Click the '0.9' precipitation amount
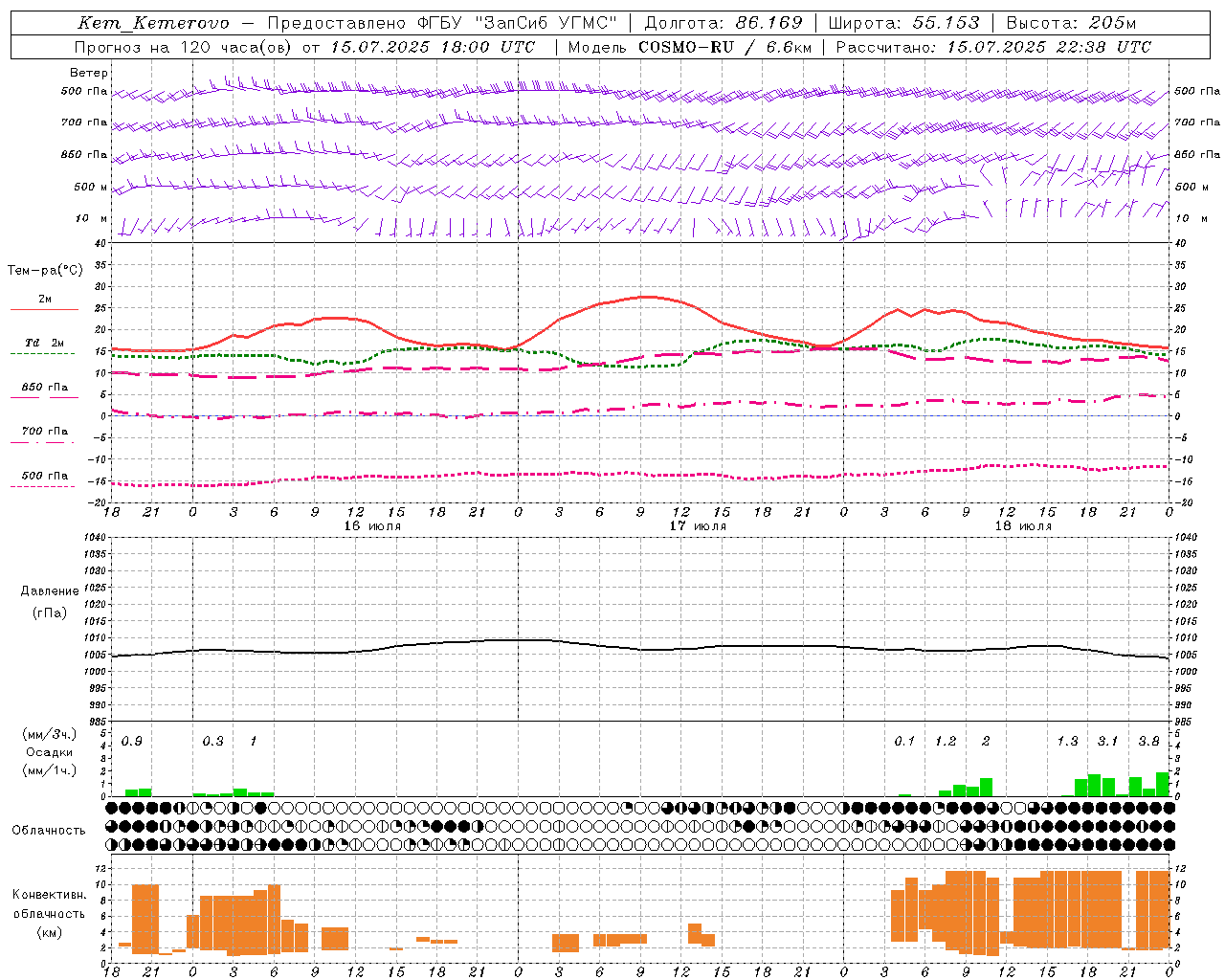 (132, 742)
